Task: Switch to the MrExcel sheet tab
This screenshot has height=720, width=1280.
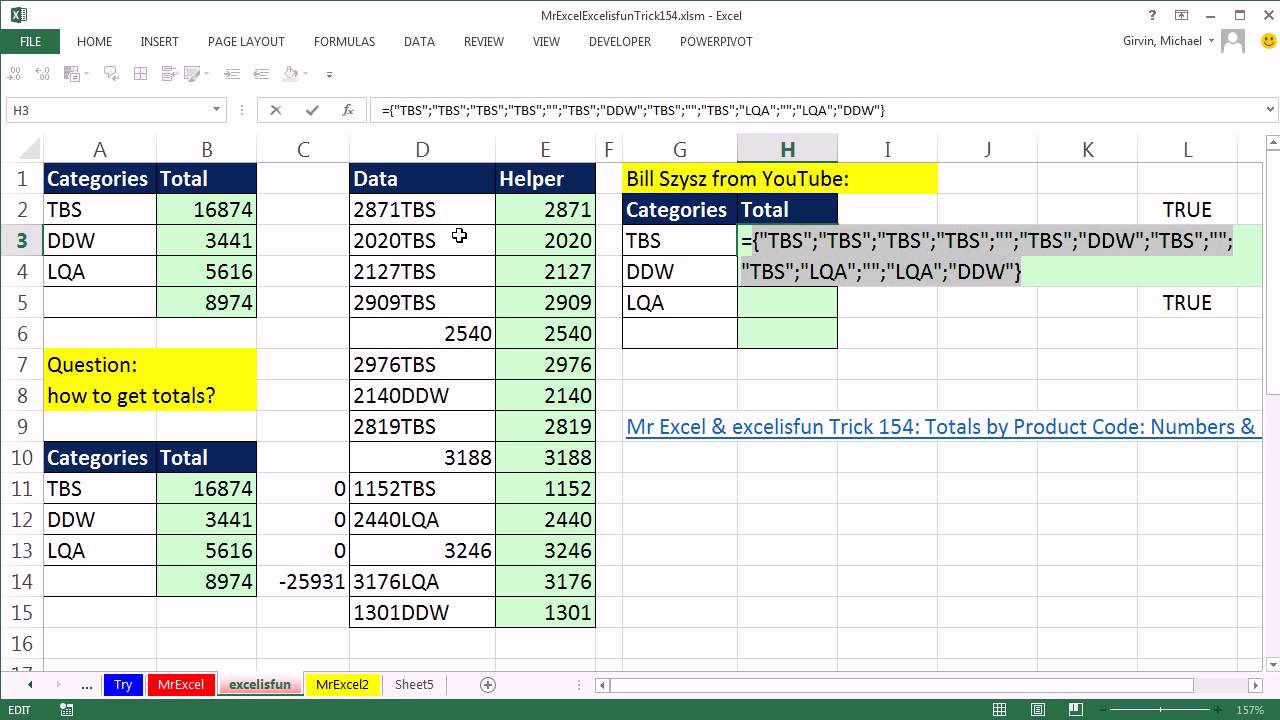Action: coord(181,685)
